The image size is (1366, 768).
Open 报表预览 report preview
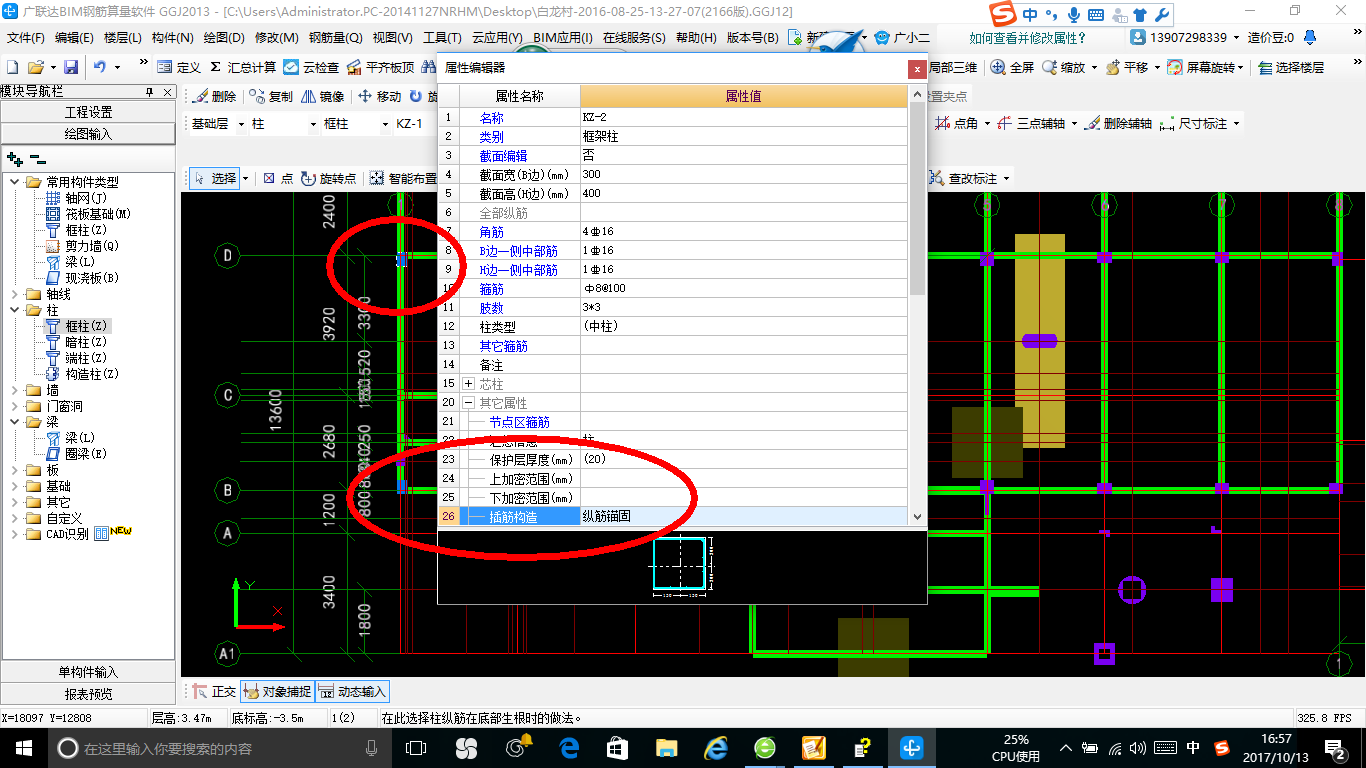[x=88, y=693]
